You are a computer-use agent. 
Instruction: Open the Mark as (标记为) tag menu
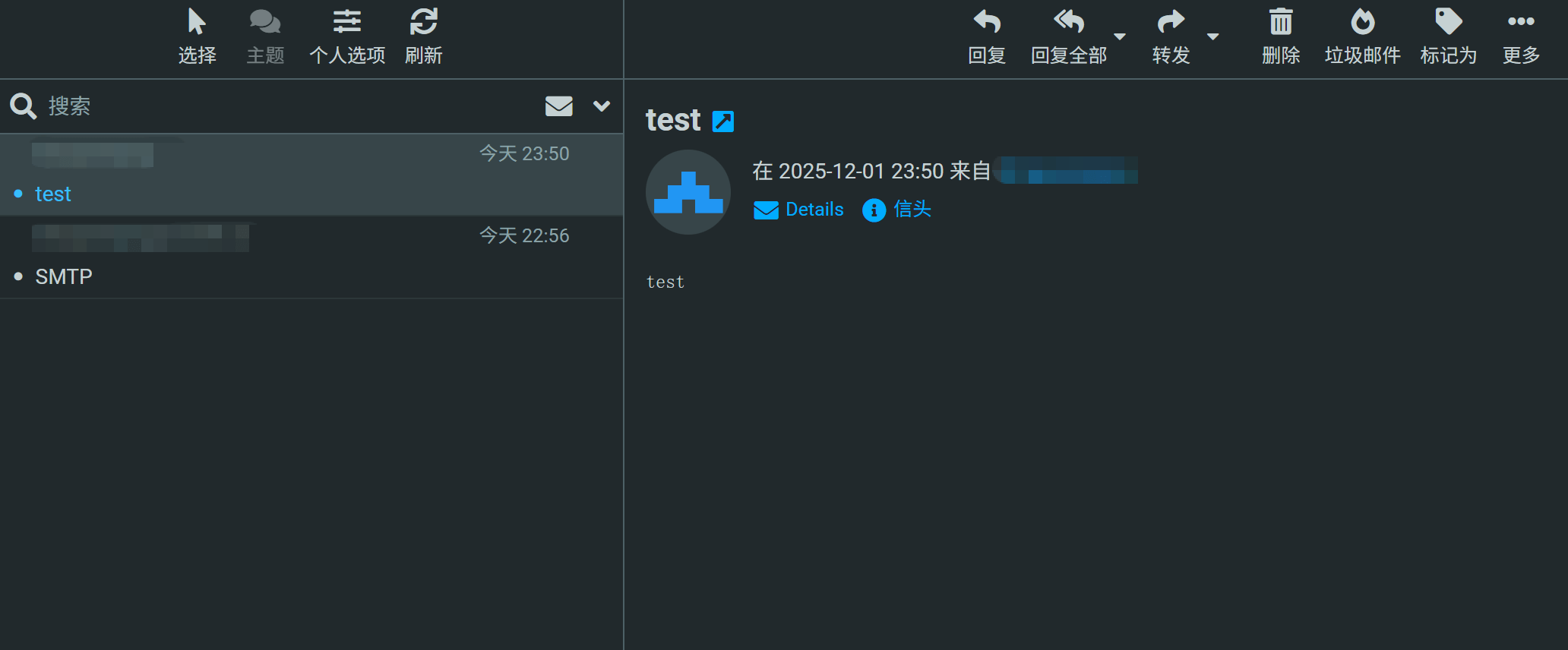coord(1448,23)
